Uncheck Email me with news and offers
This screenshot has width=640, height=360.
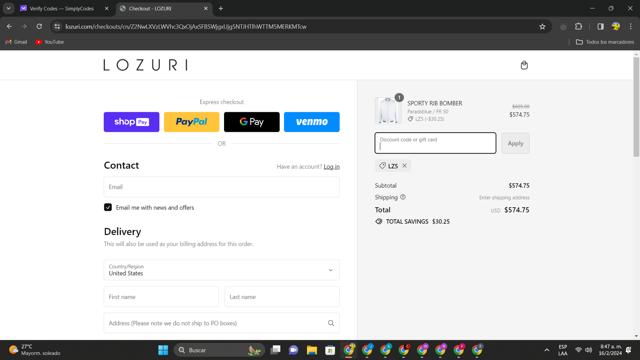tap(108, 207)
